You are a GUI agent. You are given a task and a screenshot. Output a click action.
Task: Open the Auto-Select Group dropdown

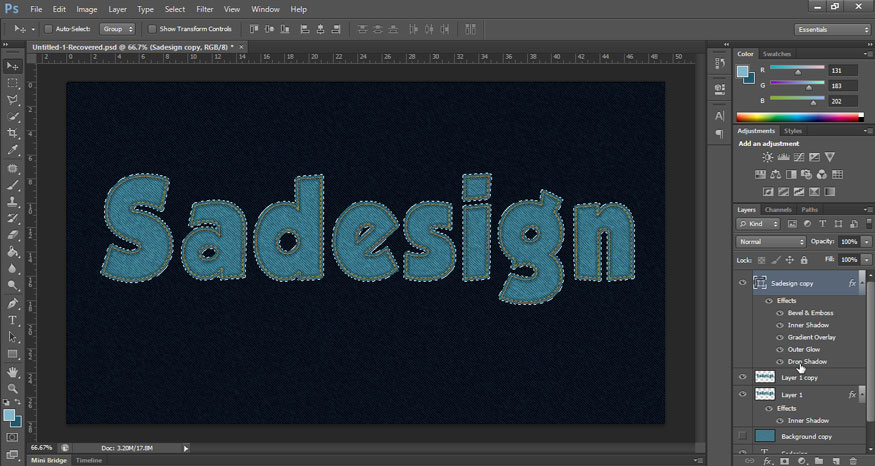coord(117,29)
